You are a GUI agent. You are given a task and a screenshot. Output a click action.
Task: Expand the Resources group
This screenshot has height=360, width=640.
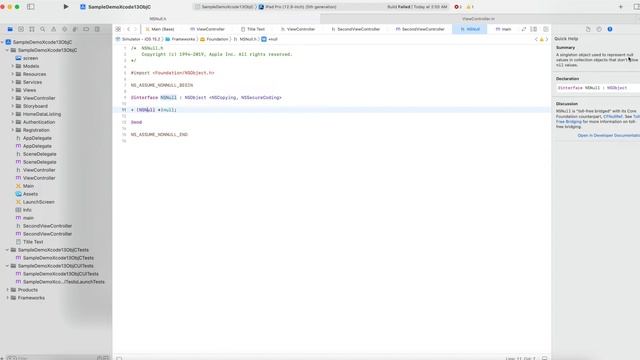coord(13,74)
